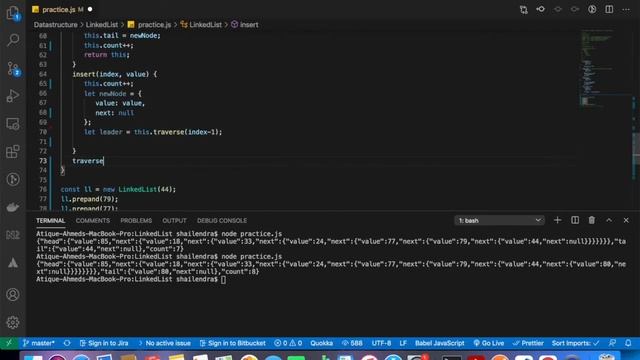Click No active issue in status bar

[164, 343]
